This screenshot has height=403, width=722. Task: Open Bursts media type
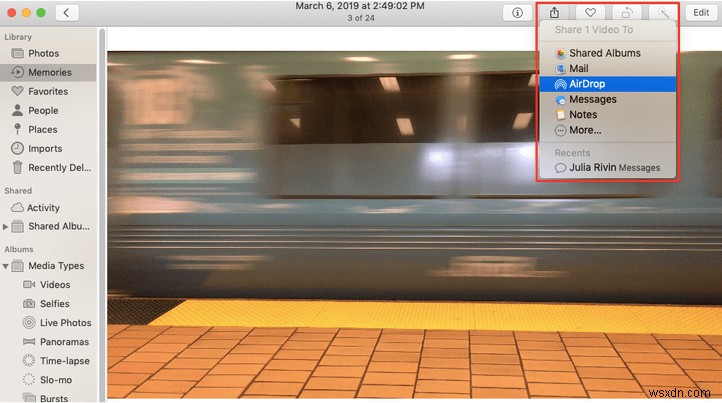[x=48, y=398]
